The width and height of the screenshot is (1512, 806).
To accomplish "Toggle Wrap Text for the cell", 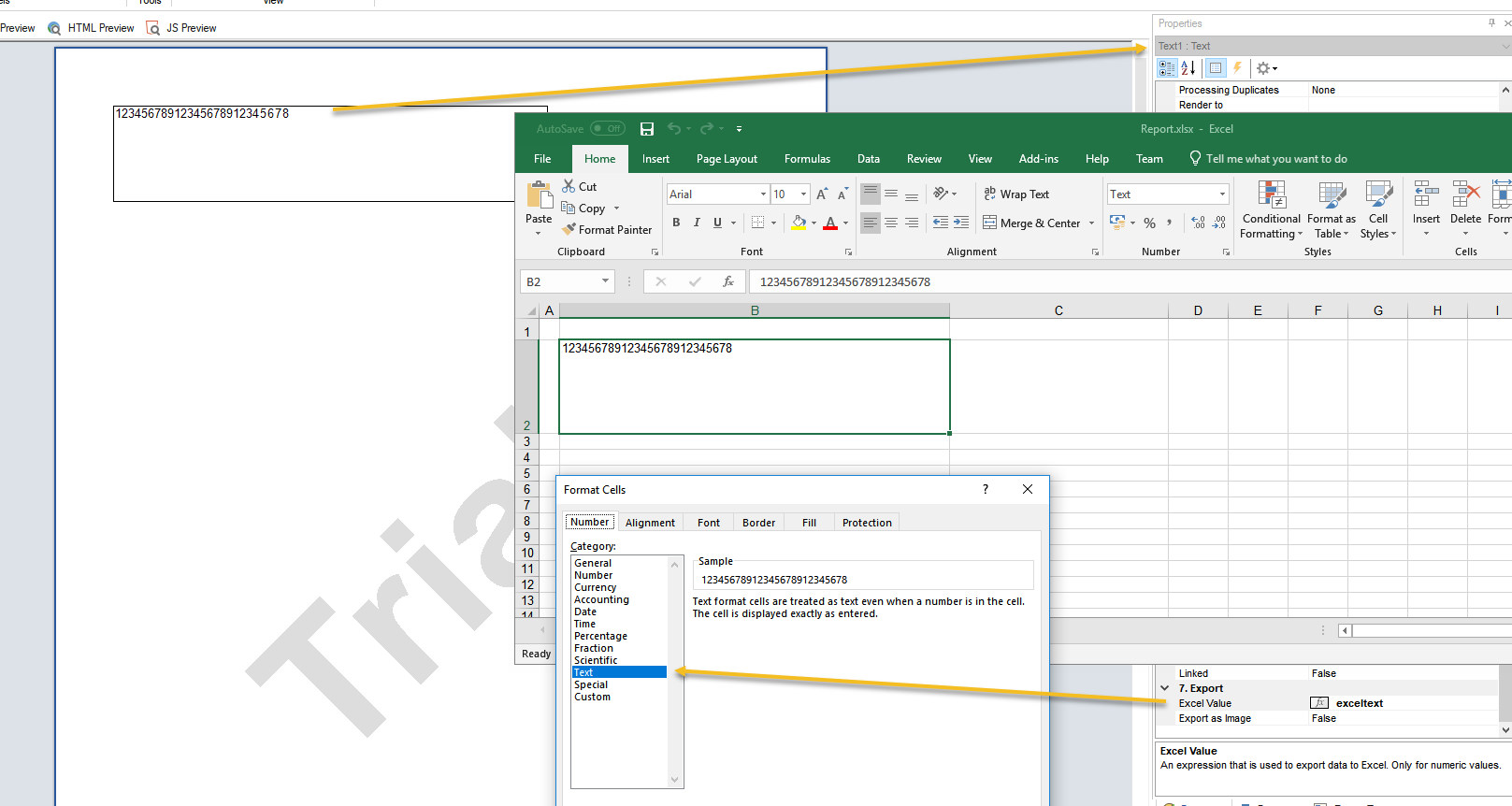I will coord(1016,194).
